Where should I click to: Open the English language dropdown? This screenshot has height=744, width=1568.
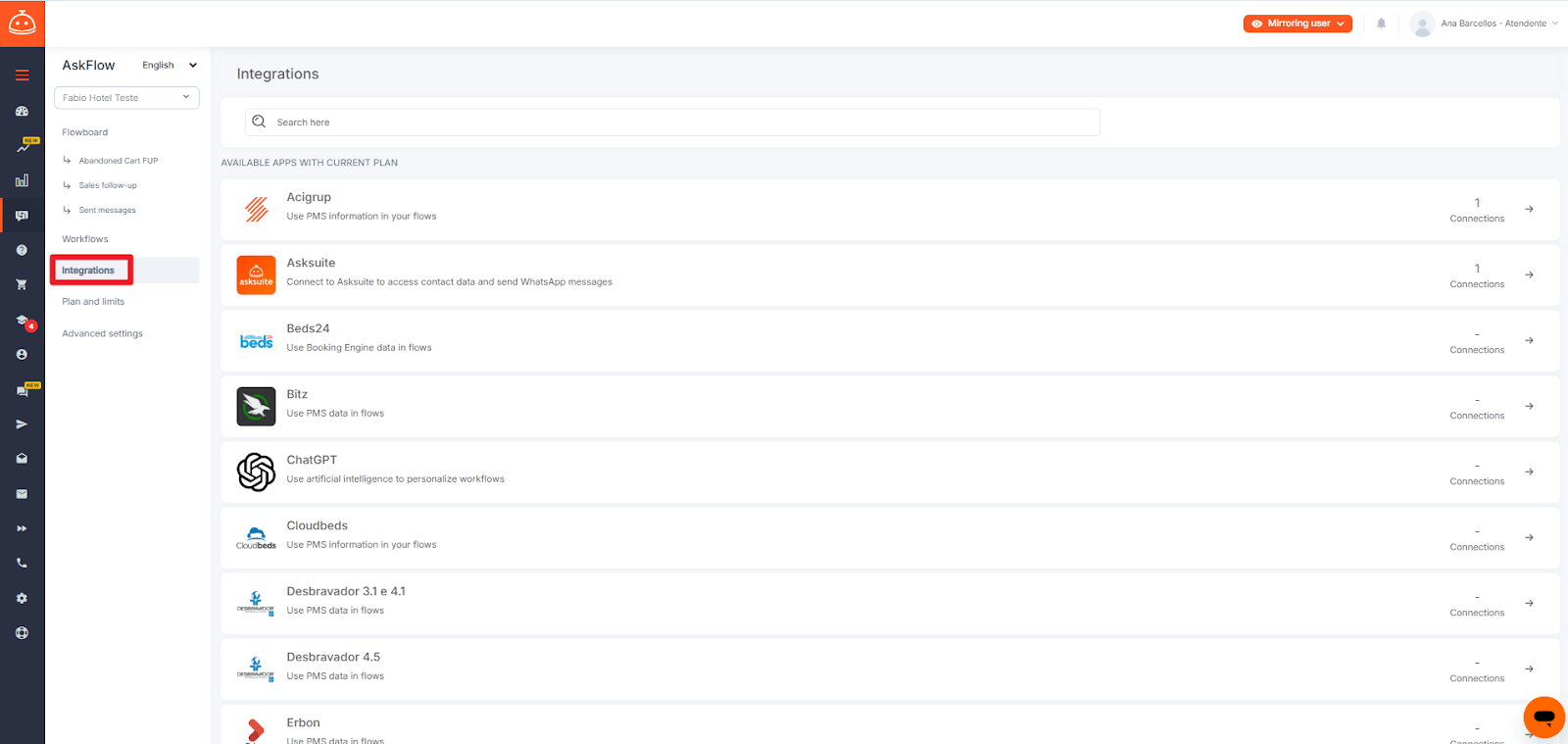tap(170, 65)
